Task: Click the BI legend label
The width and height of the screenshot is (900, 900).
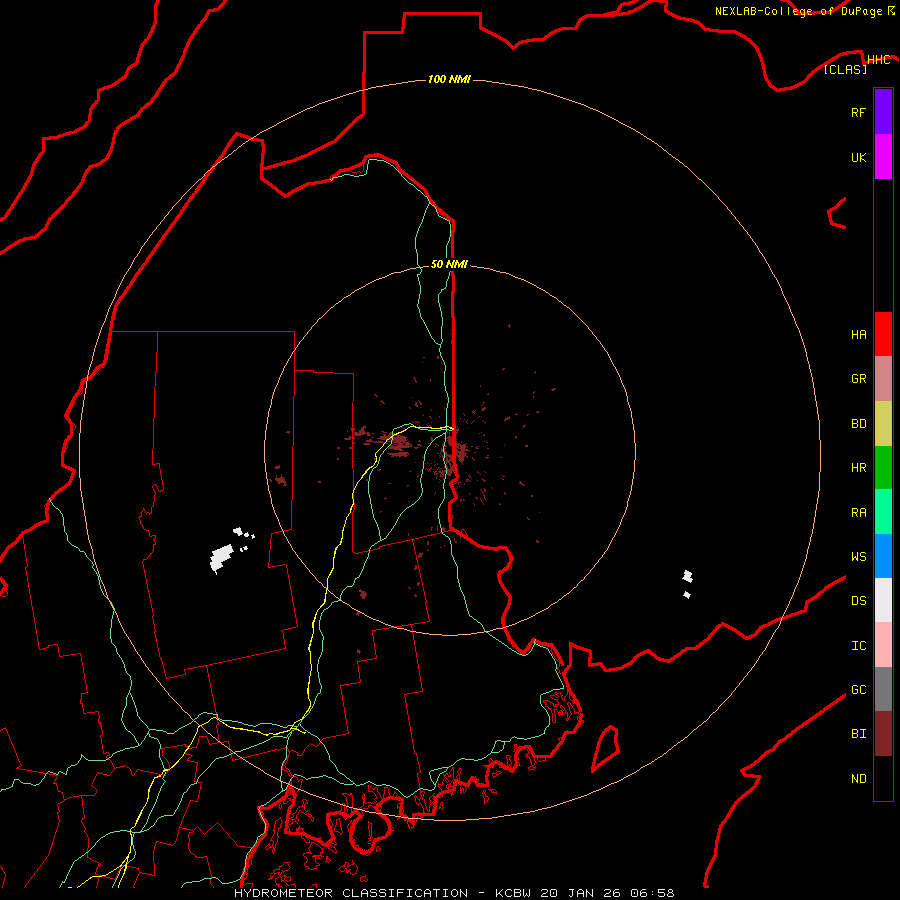Action: click(858, 734)
